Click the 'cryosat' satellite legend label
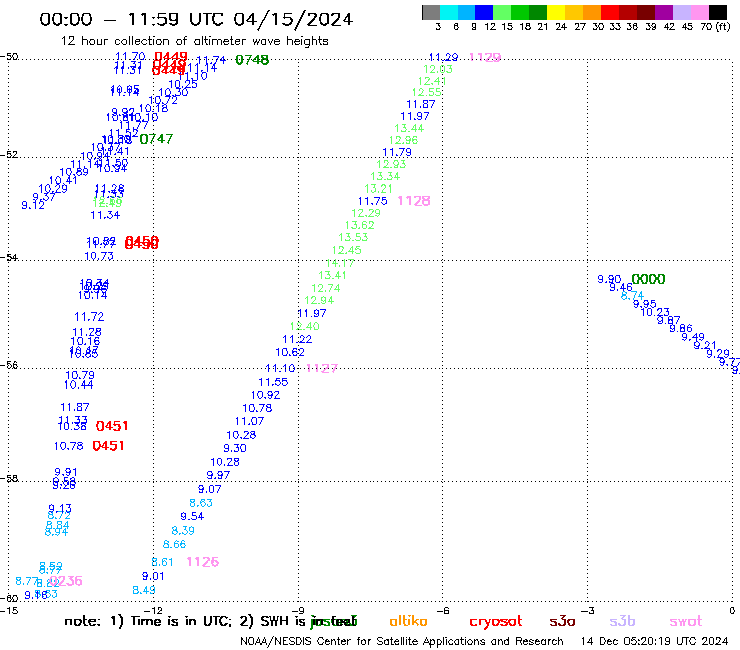This screenshot has width=740, height=650. tap(496, 622)
